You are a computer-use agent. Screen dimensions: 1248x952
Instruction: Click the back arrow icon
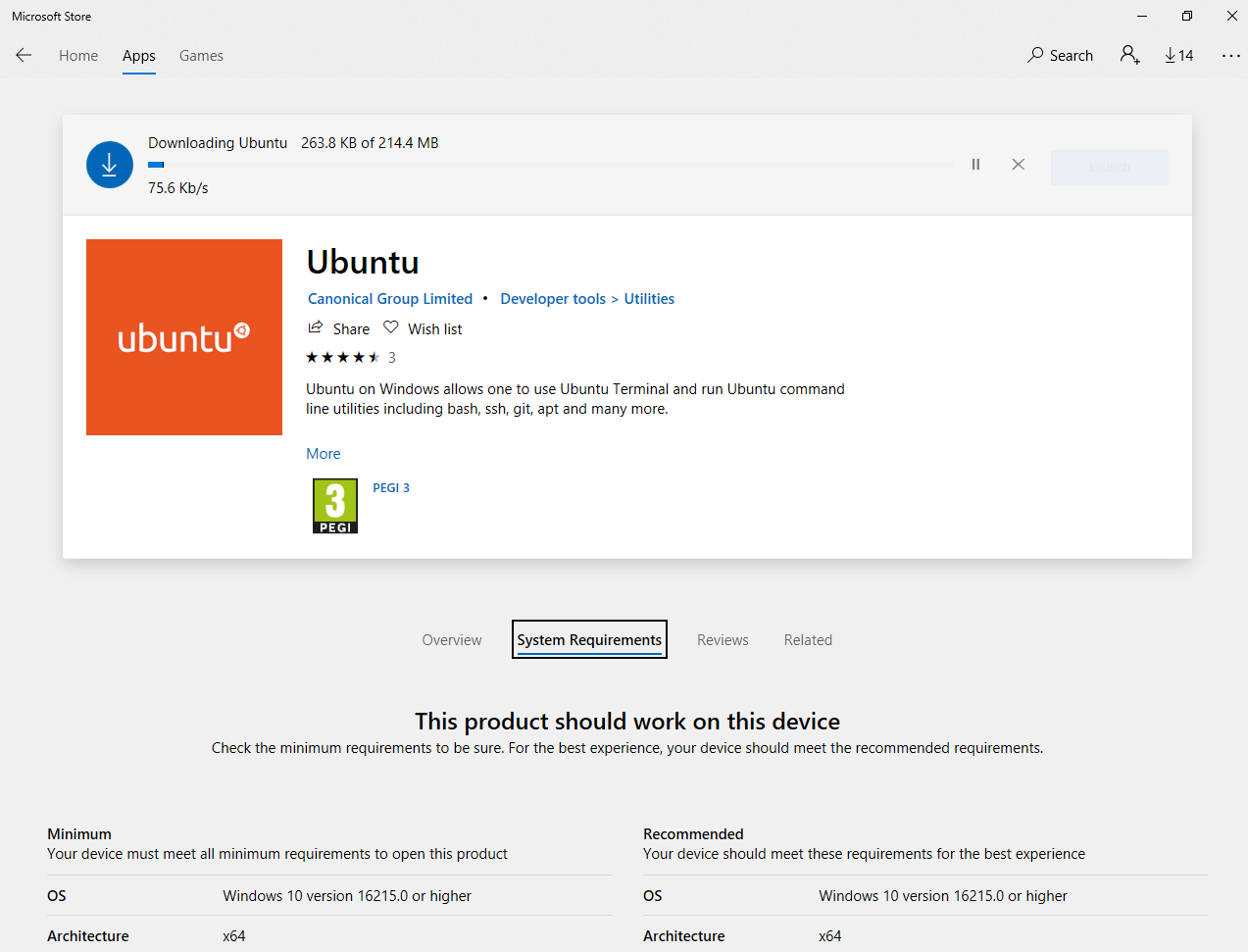tap(24, 56)
